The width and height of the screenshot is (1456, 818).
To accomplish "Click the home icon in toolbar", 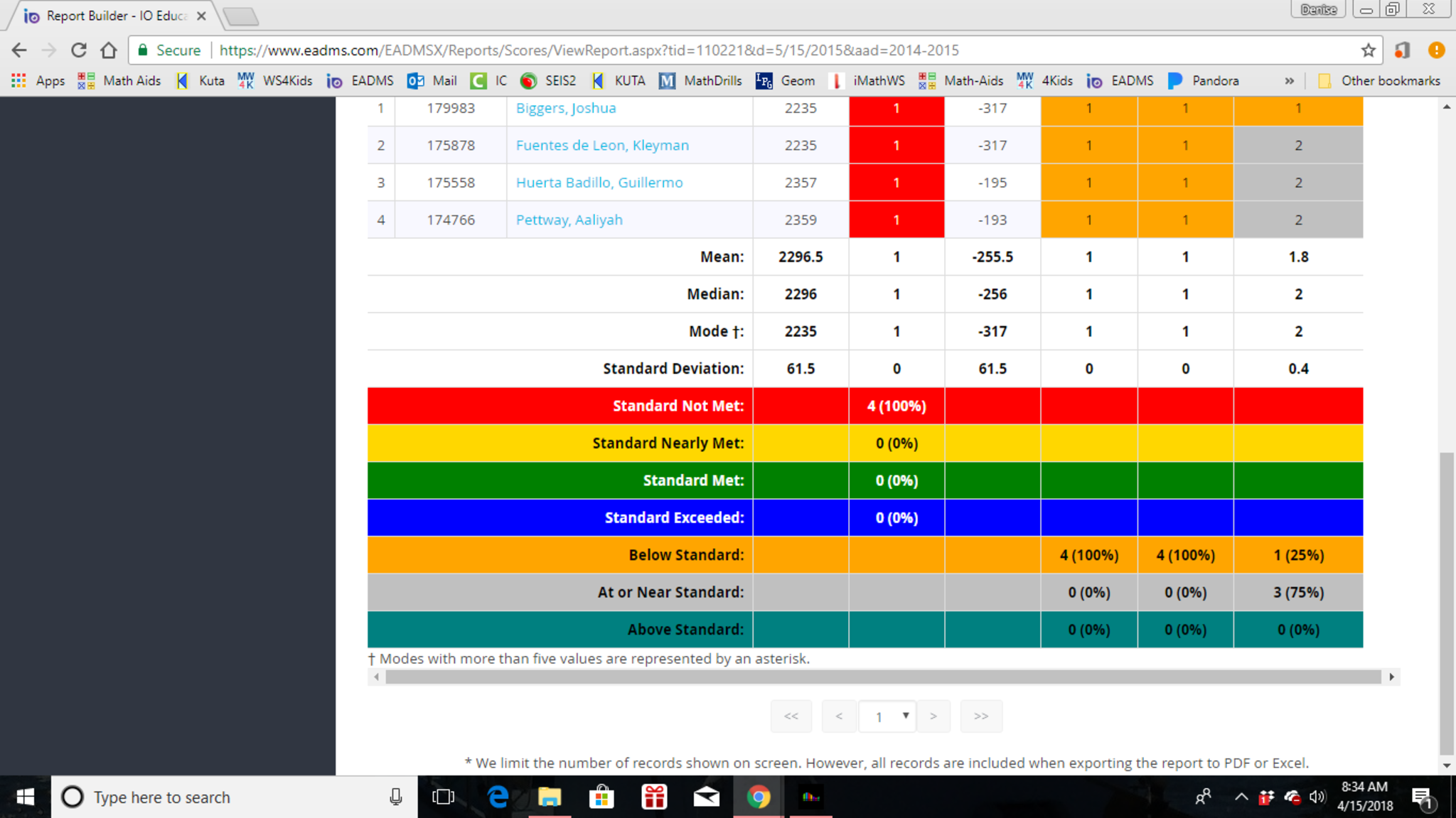I will (x=108, y=50).
